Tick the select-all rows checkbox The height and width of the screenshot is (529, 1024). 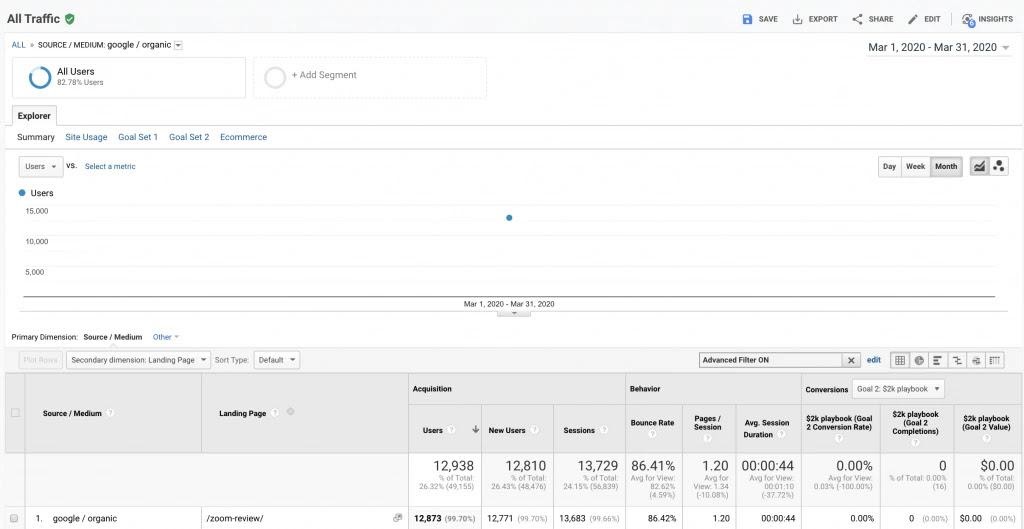(15, 413)
